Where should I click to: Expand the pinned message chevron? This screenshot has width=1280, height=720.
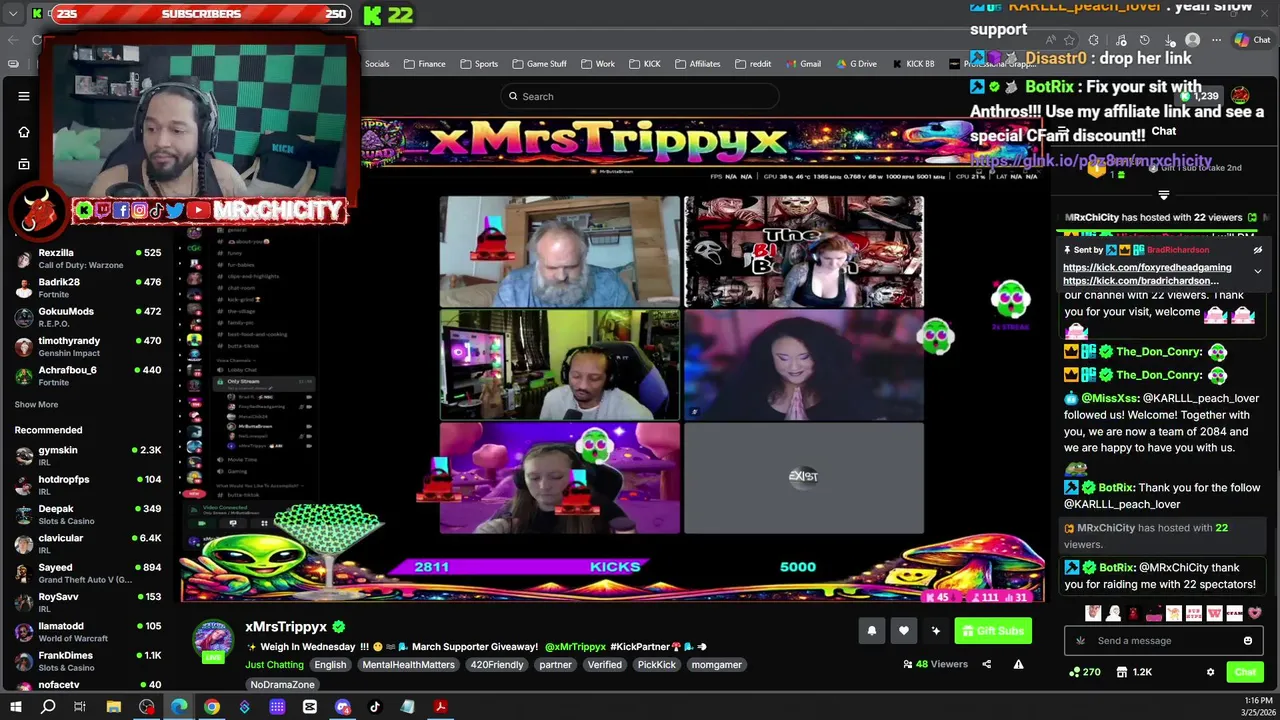coord(1258,271)
